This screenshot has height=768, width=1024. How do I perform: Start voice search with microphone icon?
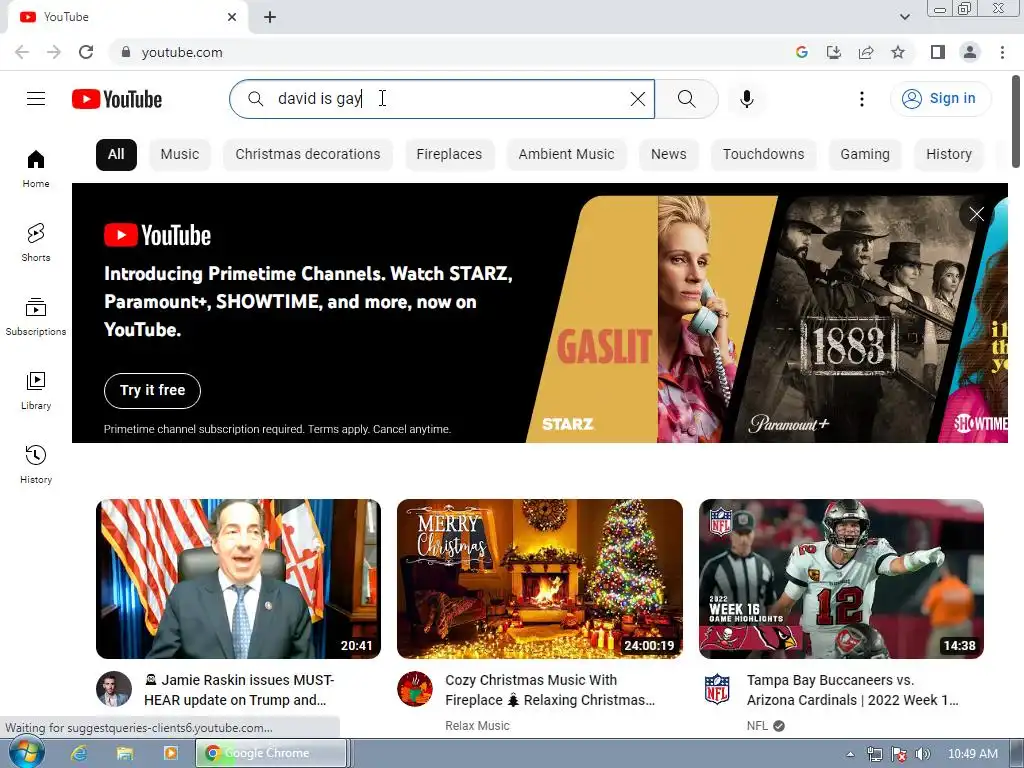click(747, 99)
